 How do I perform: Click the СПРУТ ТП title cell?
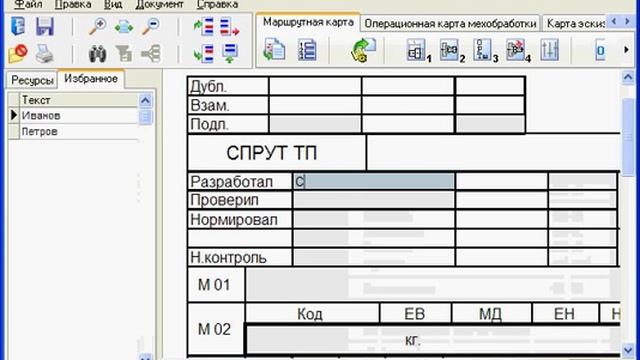pyautogui.click(x=277, y=153)
